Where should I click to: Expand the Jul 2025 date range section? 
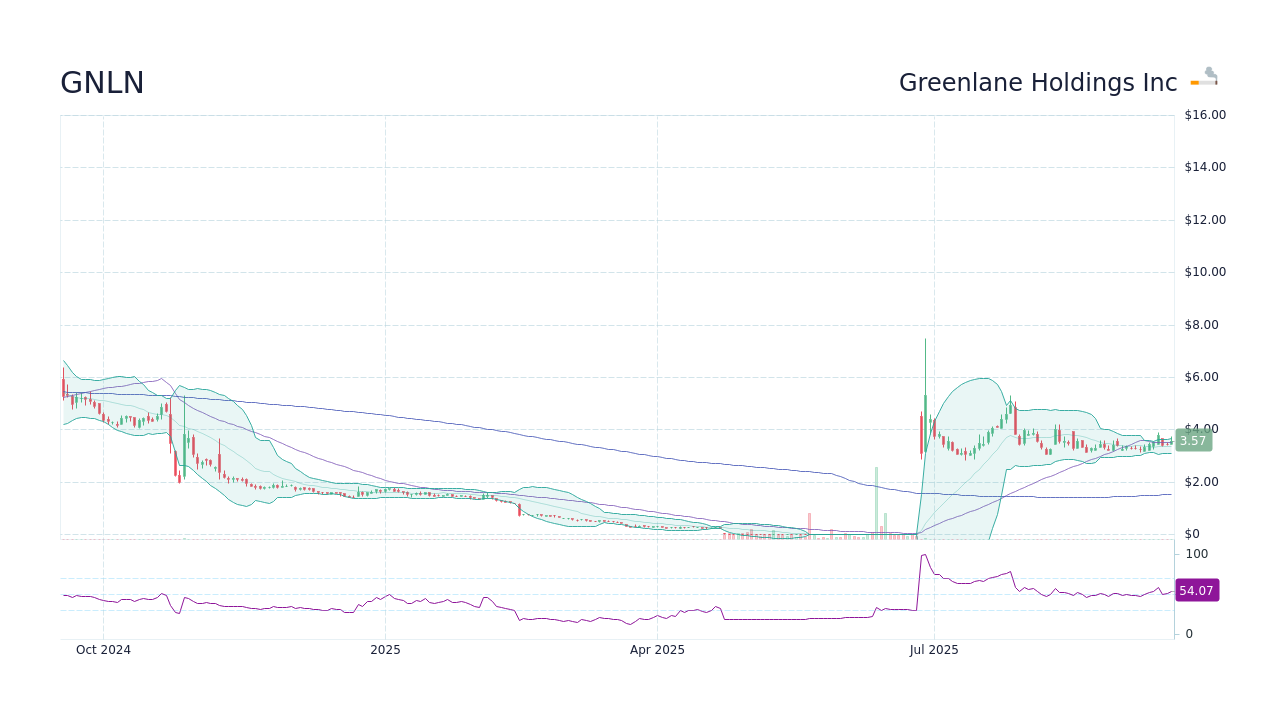click(x=934, y=650)
